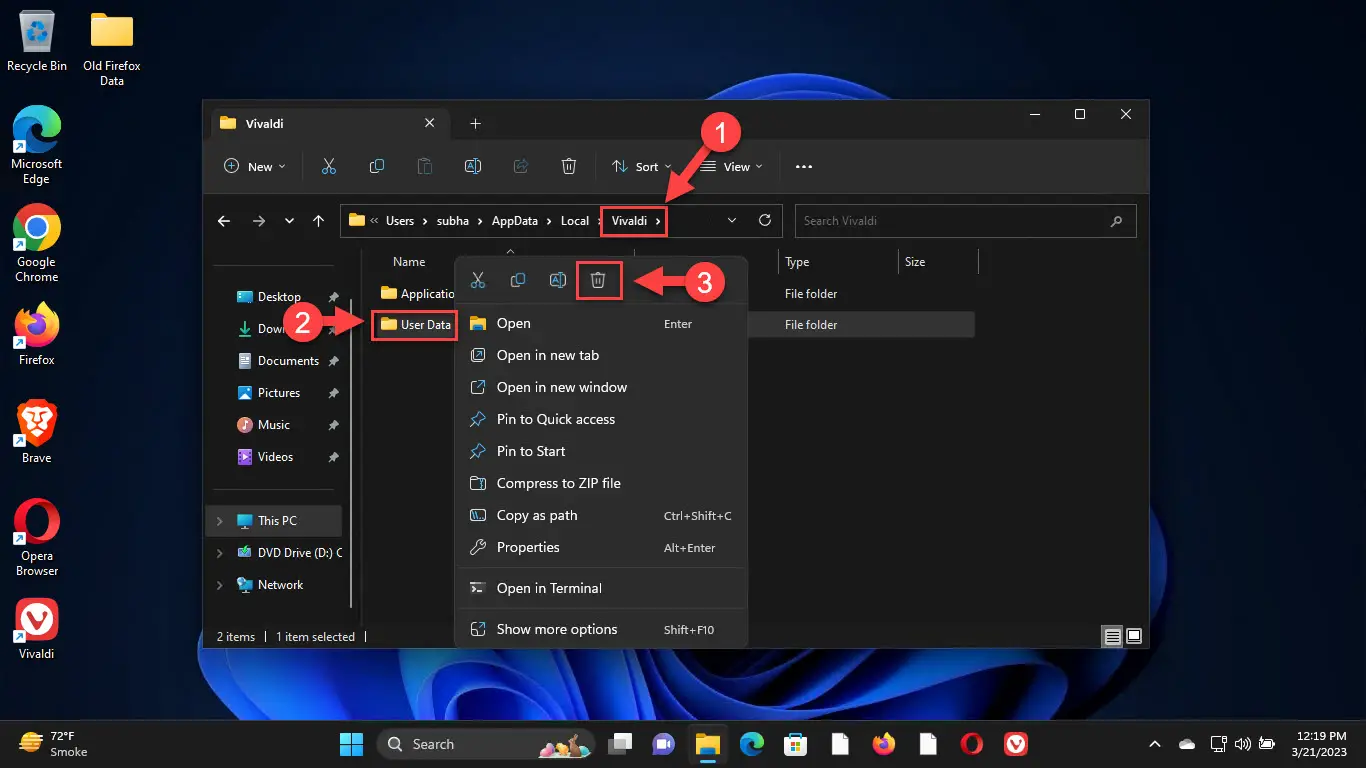Click the Forward navigation arrow
This screenshot has height=768, width=1366.
click(x=259, y=221)
